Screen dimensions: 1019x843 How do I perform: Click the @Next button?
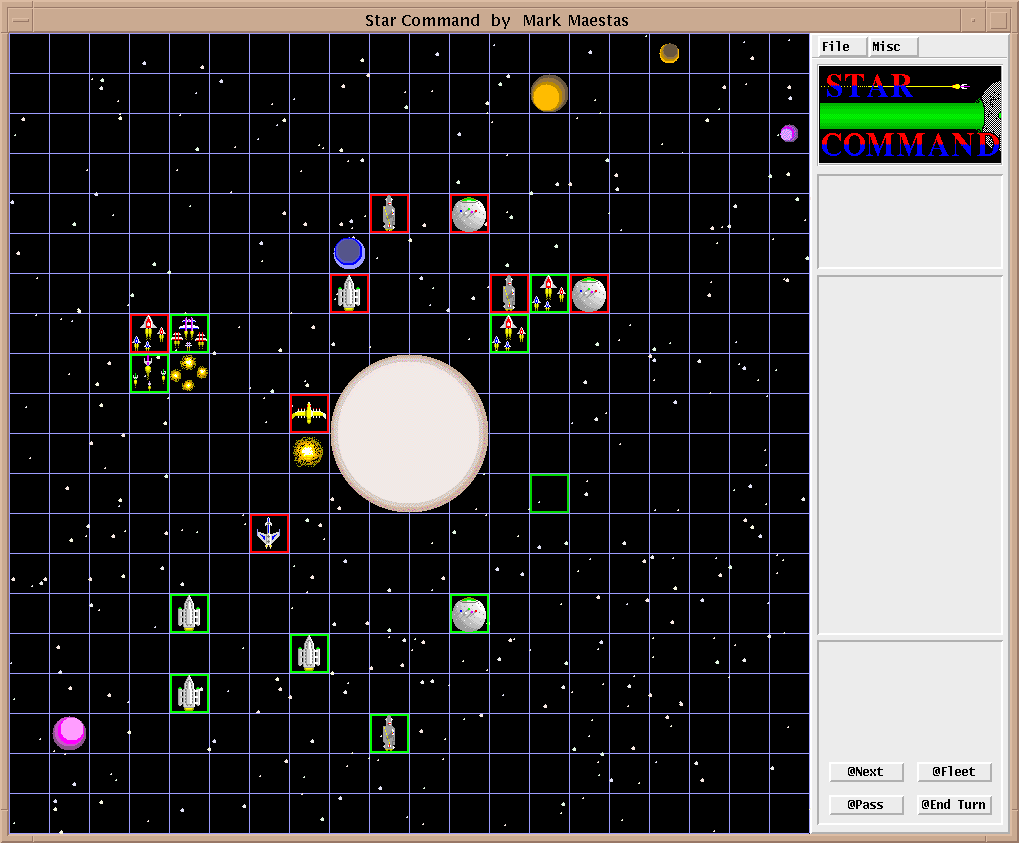click(x=866, y=772)
